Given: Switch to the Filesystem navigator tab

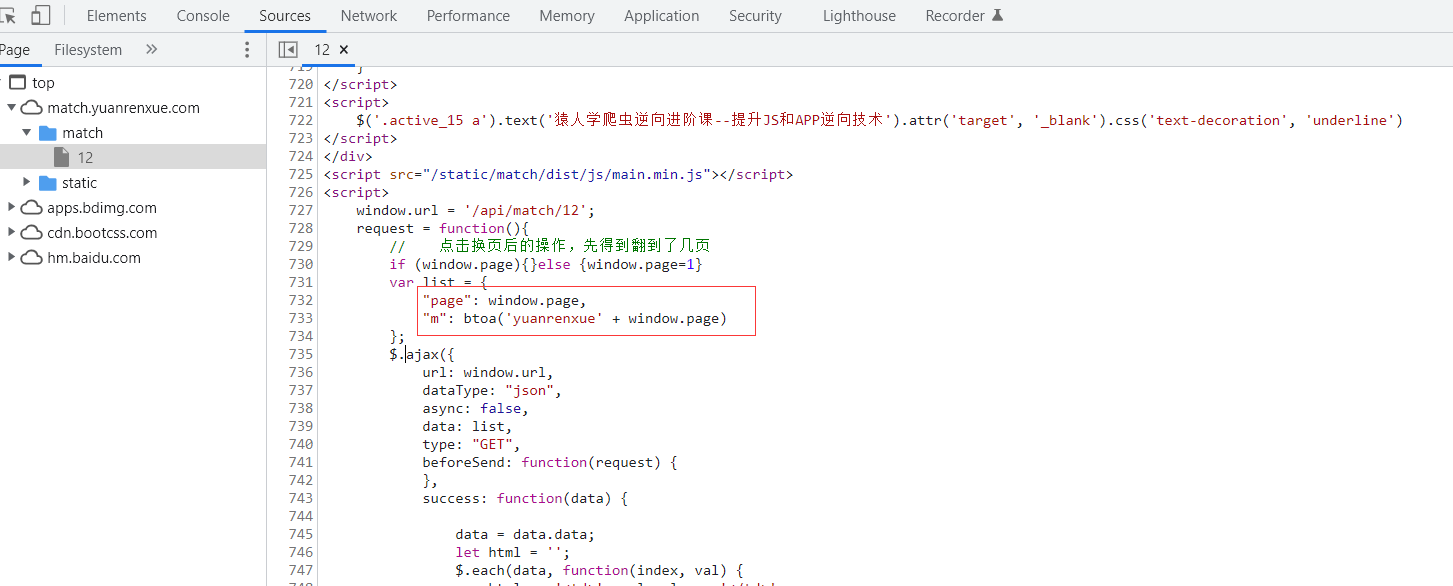Looking at the screenshot, I should point(88,50).
